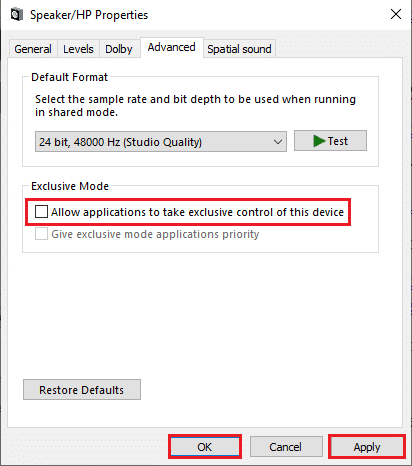Screen dimensions: 412x466
Task: Click the green play triangle on Test
Action: tap(319, 141)
